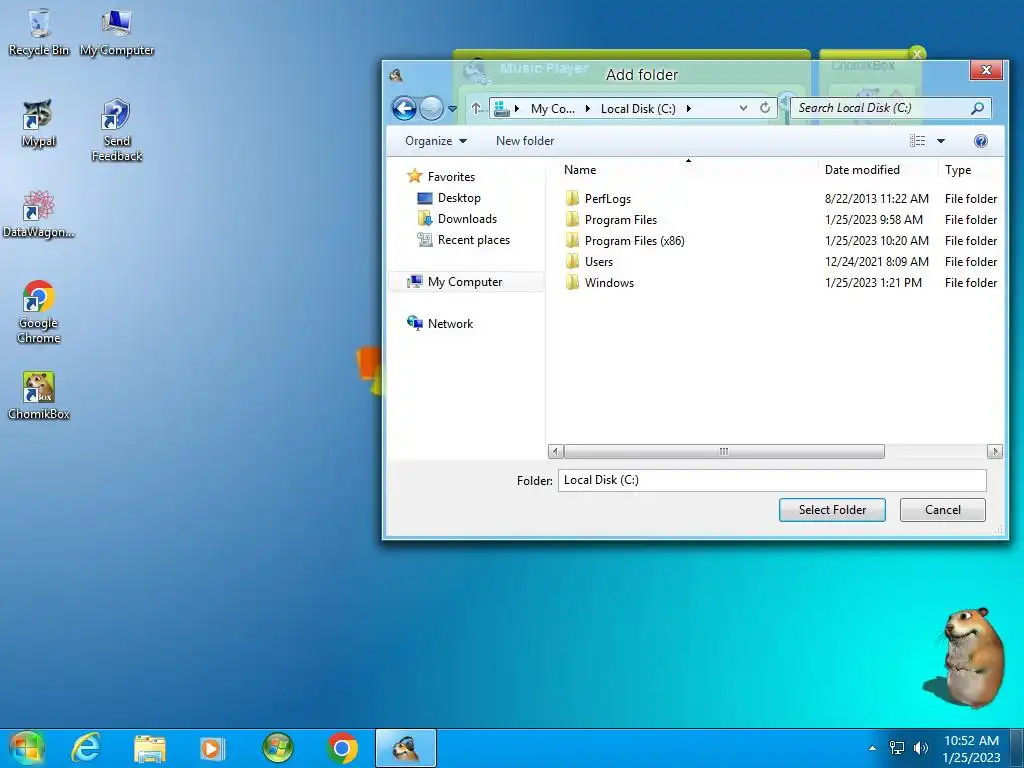Click the green Windows orb taskbar icon

pos(278,748)
